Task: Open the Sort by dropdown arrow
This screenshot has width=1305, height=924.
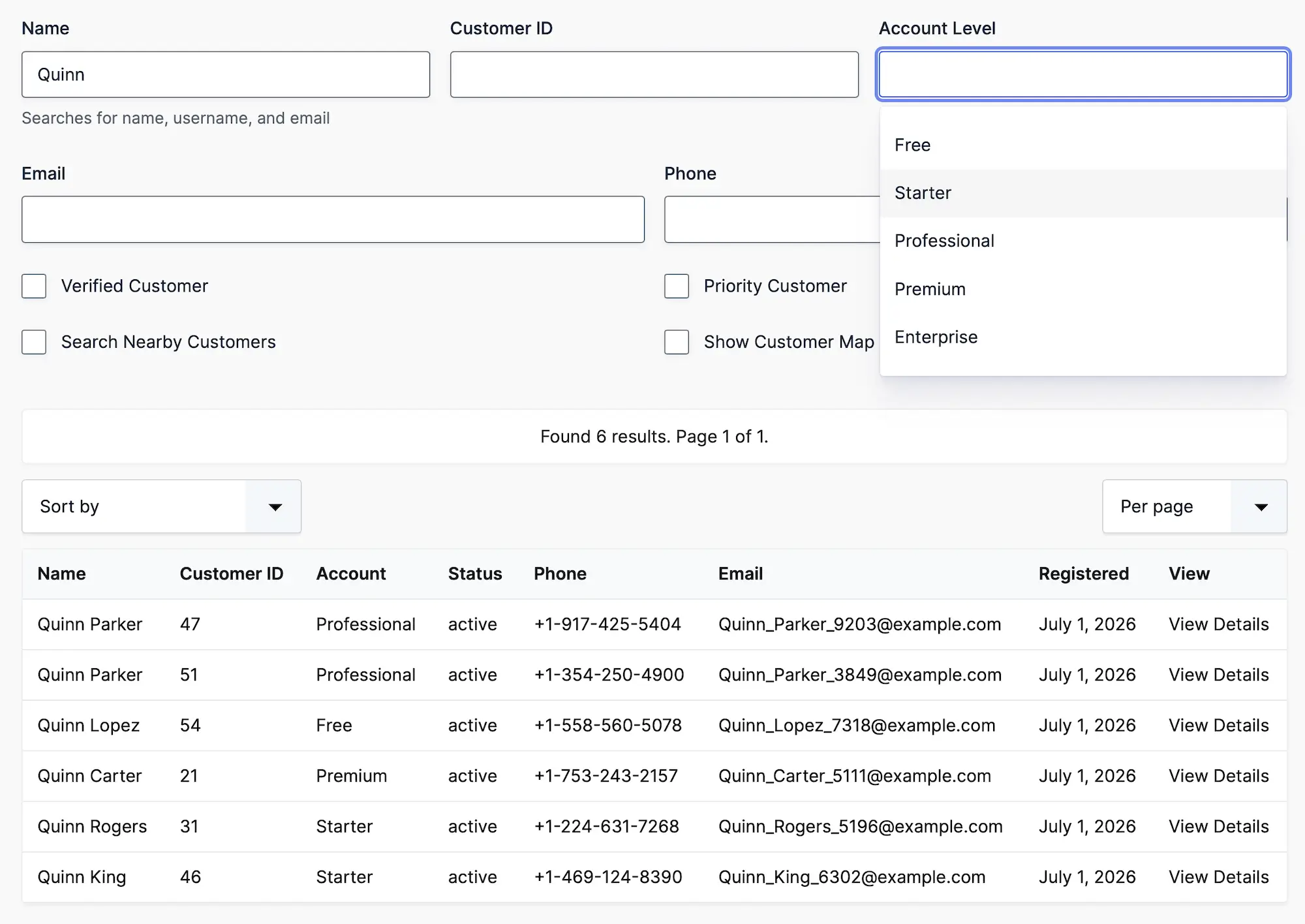Action: 275,506
